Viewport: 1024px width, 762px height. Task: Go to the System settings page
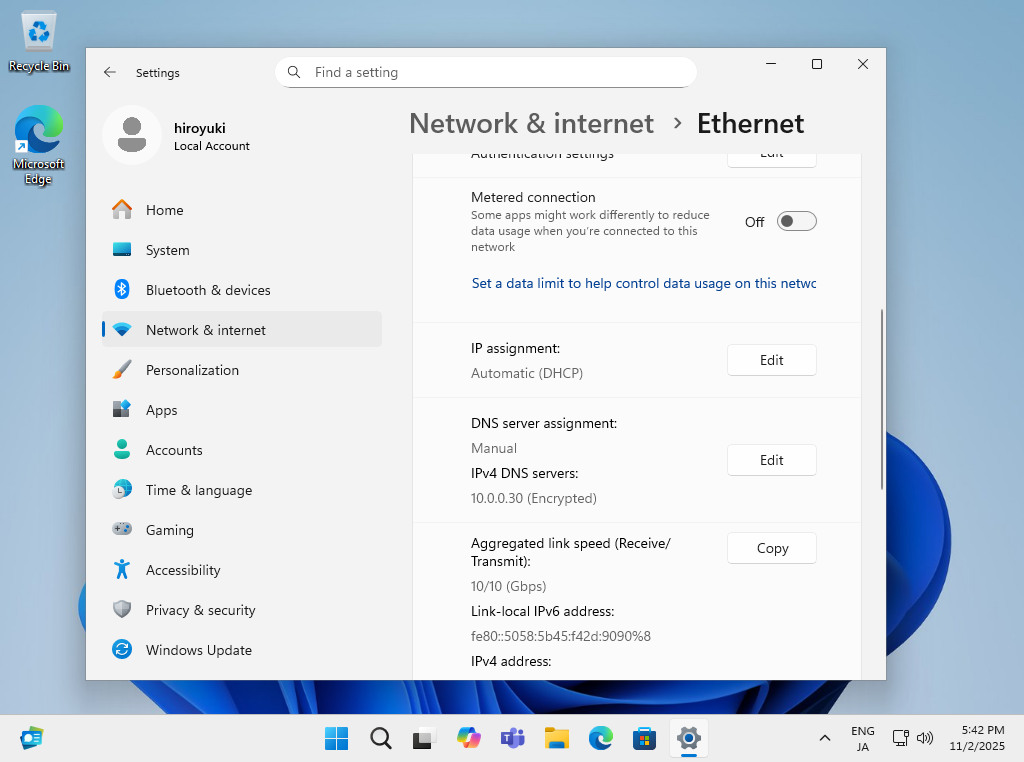[x=167, y=250]
